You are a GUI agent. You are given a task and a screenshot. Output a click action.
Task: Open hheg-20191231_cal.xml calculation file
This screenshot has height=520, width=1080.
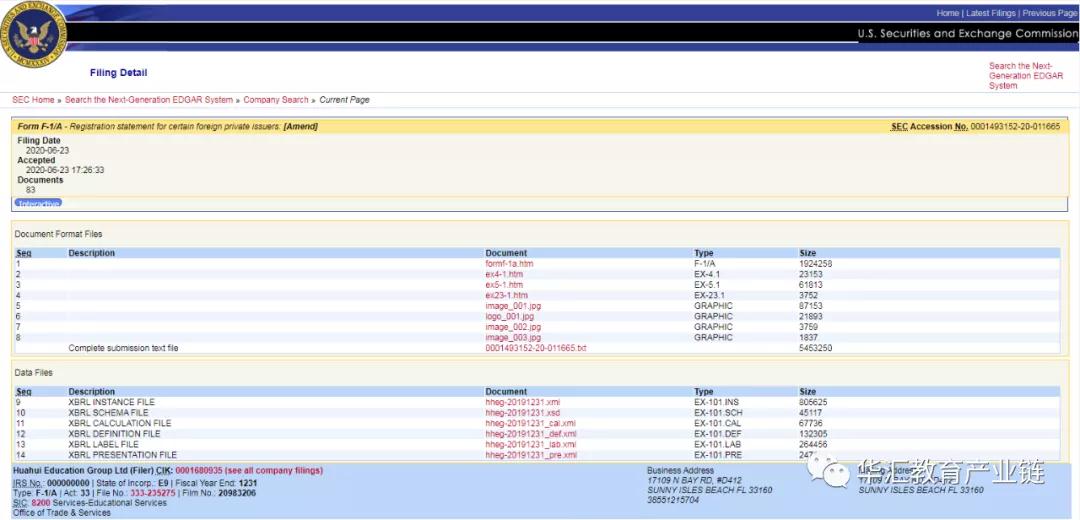click(x=530, y=423)
